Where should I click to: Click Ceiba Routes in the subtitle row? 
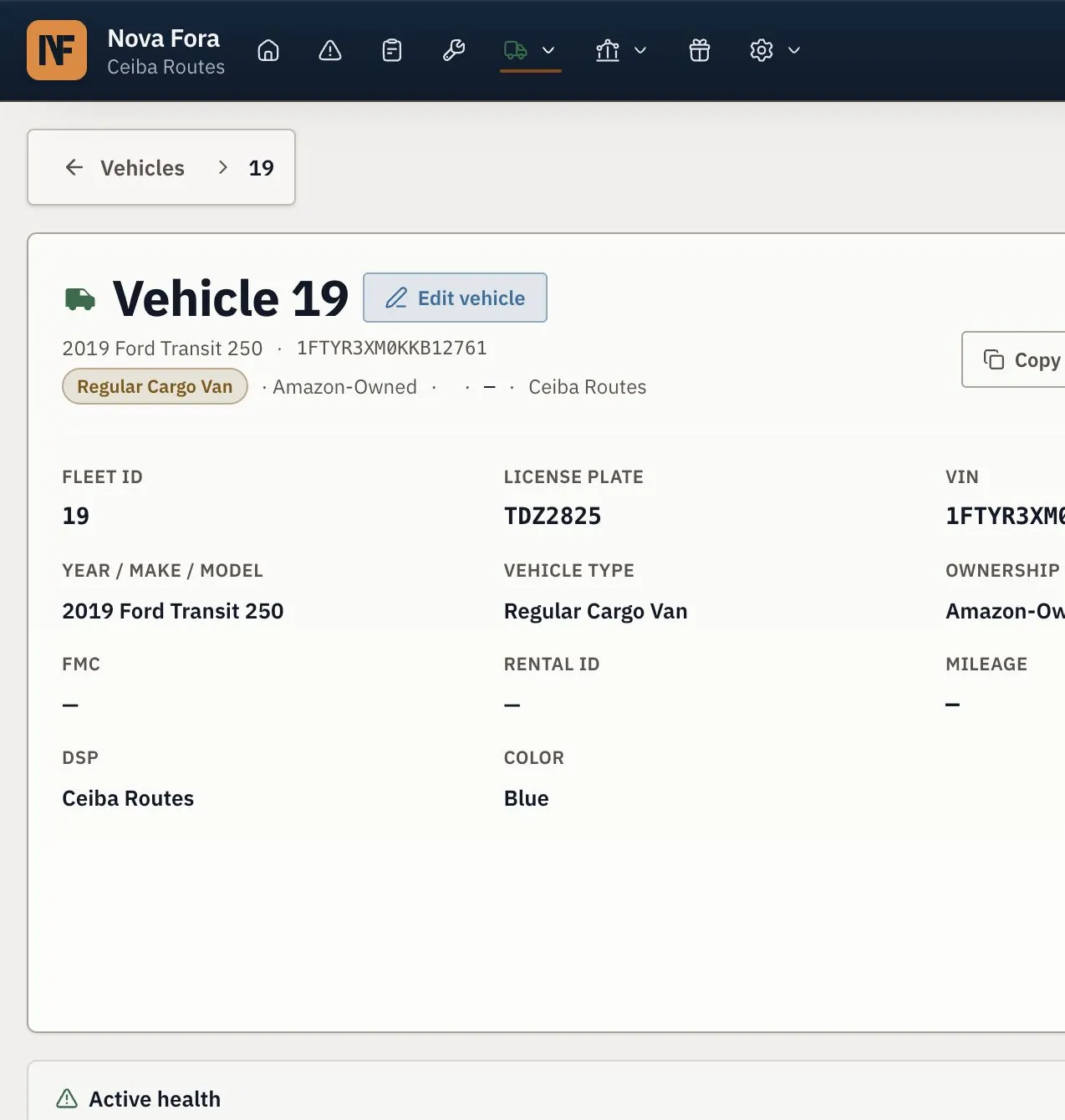pos(588,387)
